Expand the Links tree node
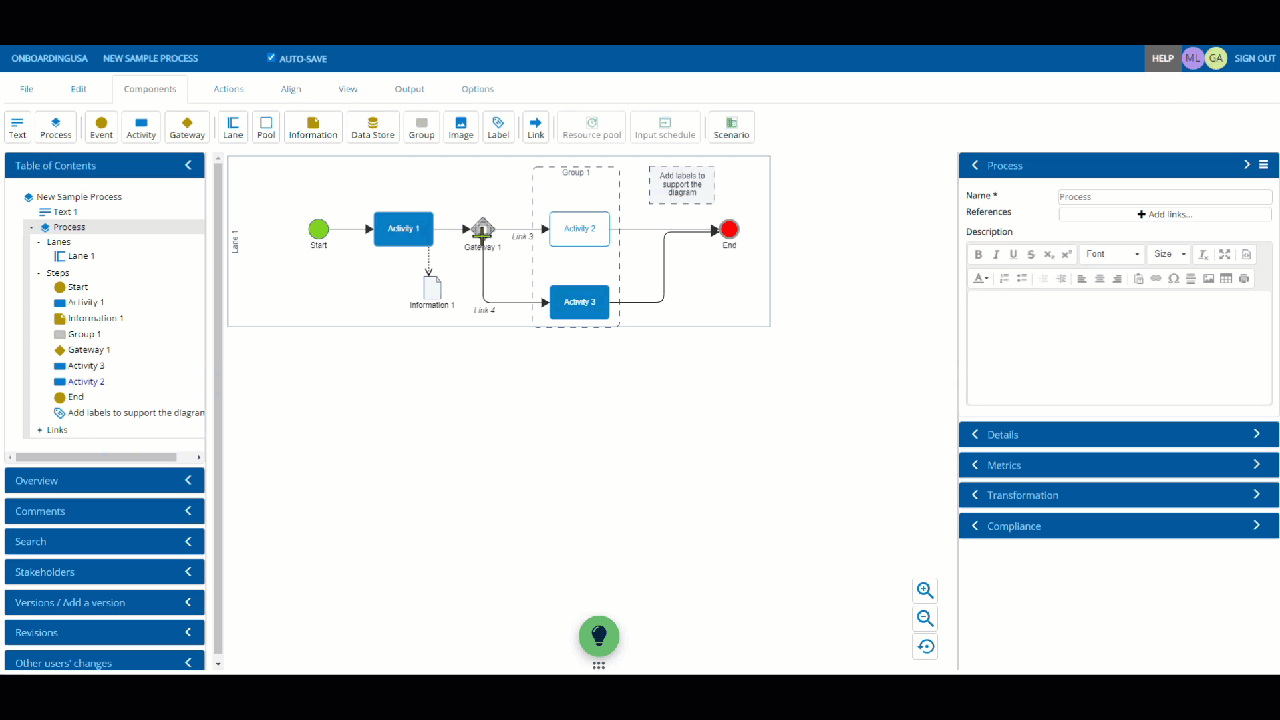The width and height of the screenshot is (1280, 720). pyautogui.click(x=40, y=430)
